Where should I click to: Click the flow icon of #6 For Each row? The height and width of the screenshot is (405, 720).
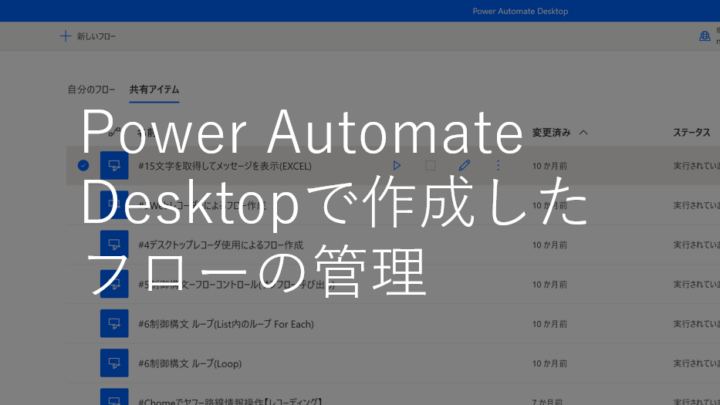(114, 323)
